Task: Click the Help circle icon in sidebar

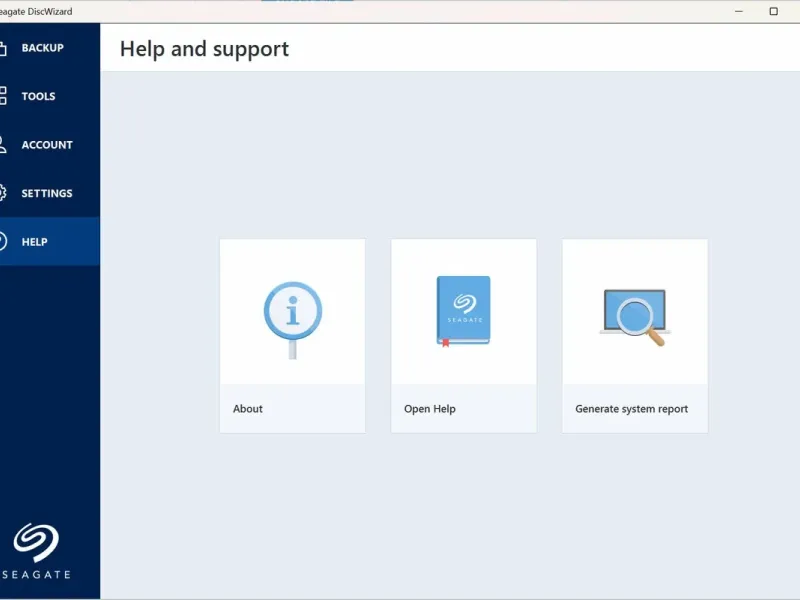Action: point(3,241)
